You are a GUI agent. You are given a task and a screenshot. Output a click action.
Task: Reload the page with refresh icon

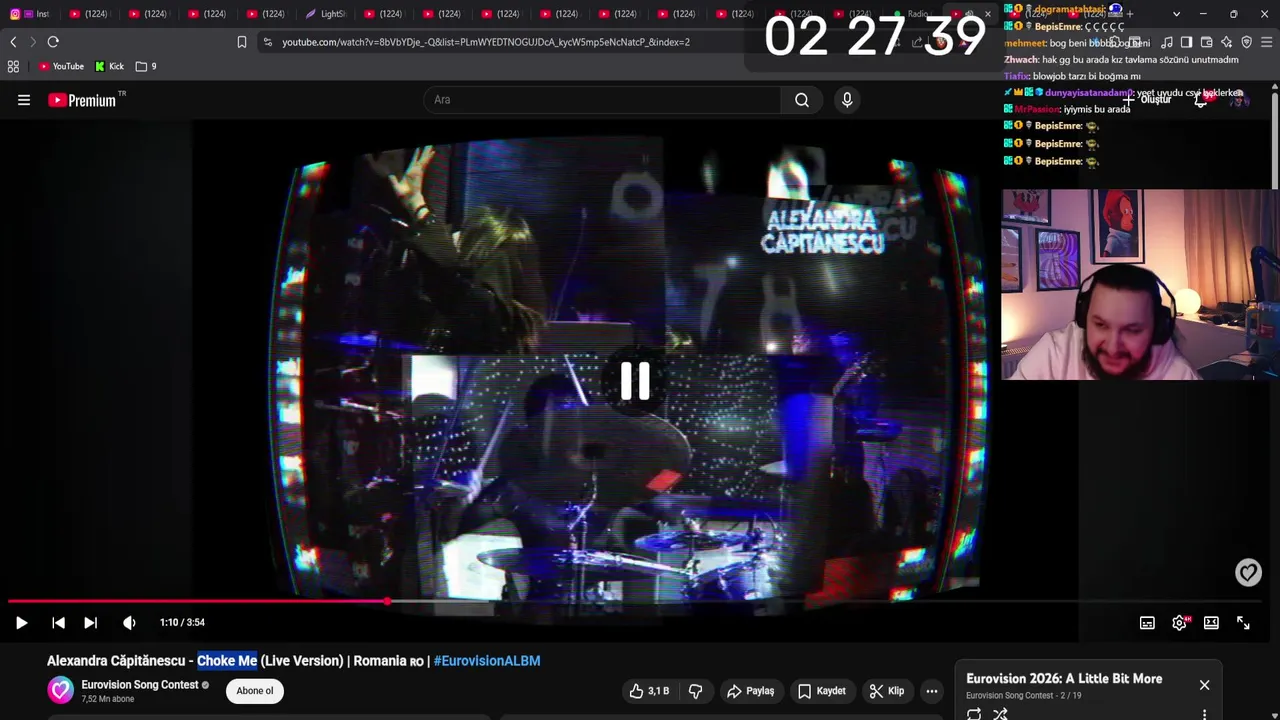click(x=53, y=42)
